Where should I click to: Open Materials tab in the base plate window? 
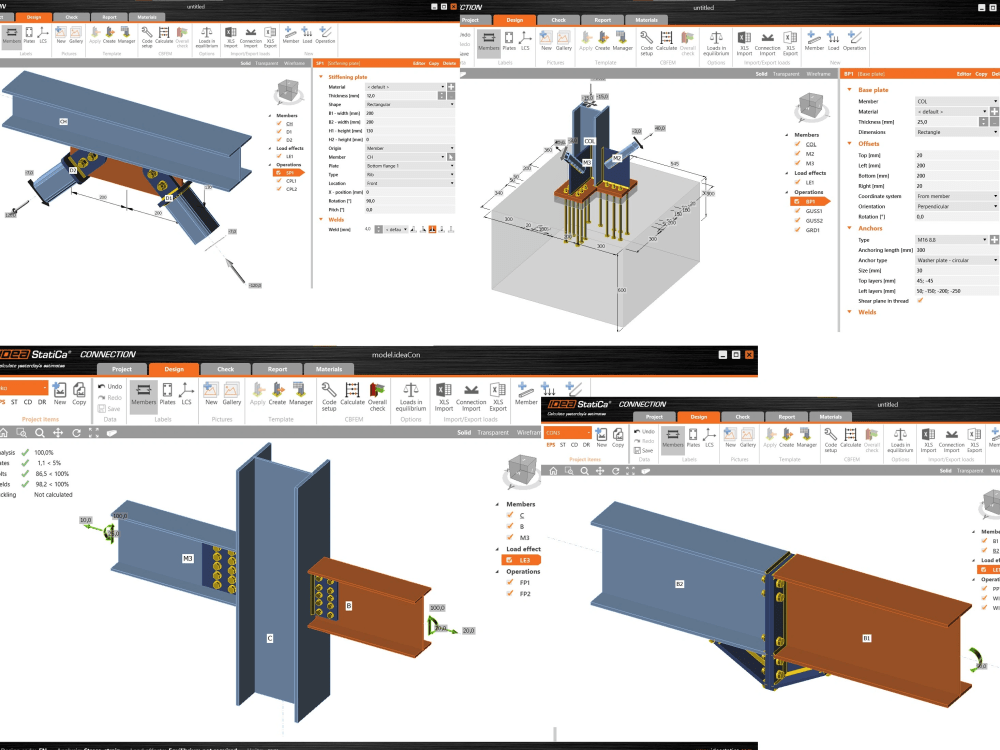(646, 20)
